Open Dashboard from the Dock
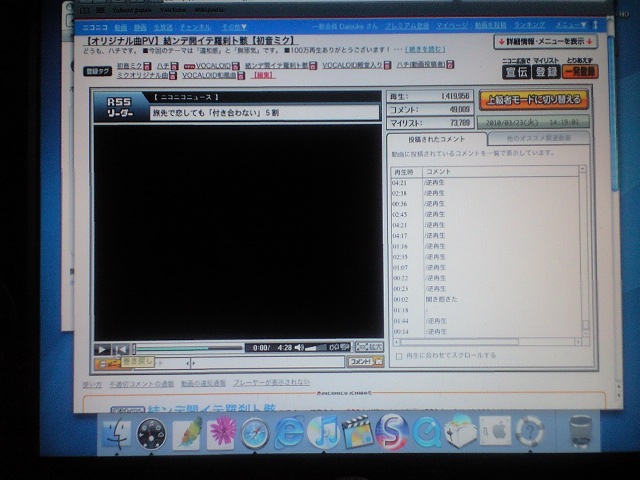This screenshot has height=480, width=640. [151, 434]
